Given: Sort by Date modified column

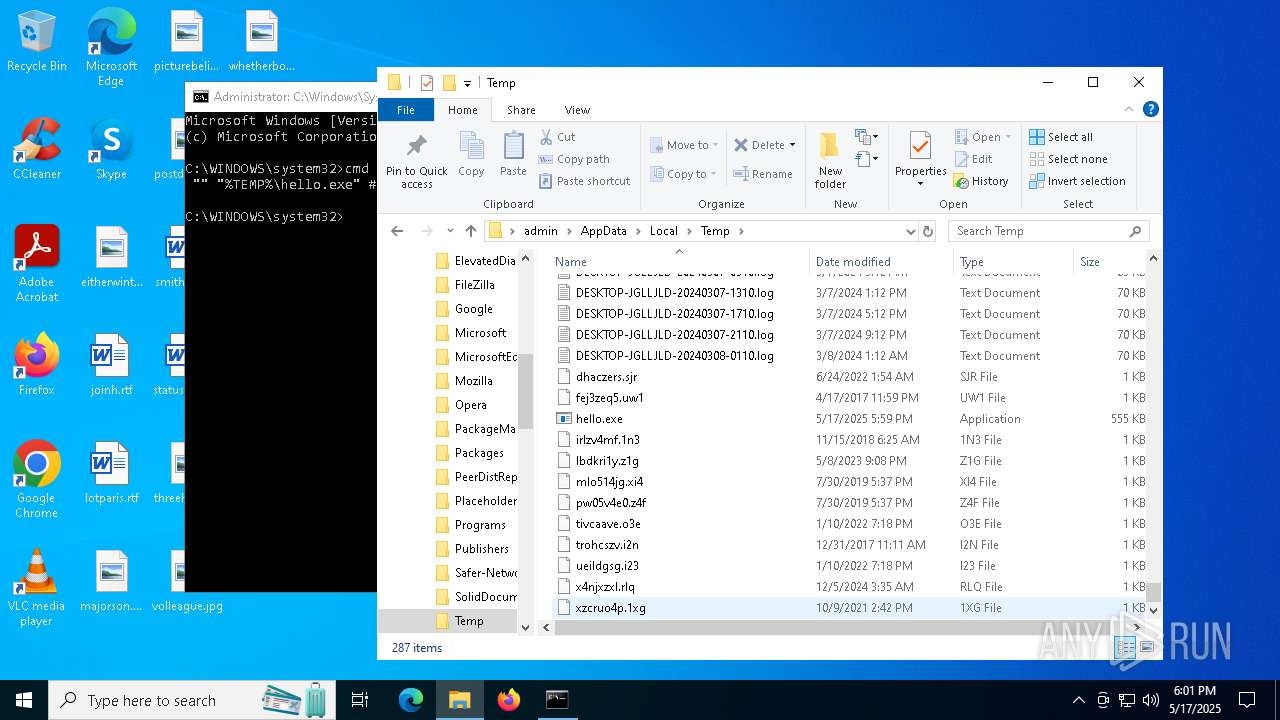Looking at the screenshot, I should point(881,261).
